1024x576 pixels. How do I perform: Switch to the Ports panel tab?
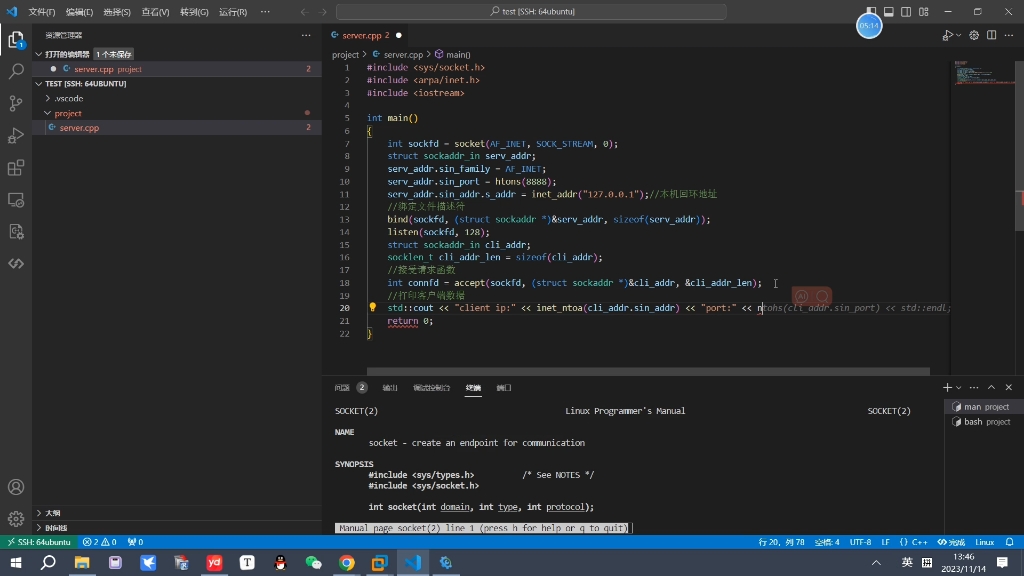[504, 387]
